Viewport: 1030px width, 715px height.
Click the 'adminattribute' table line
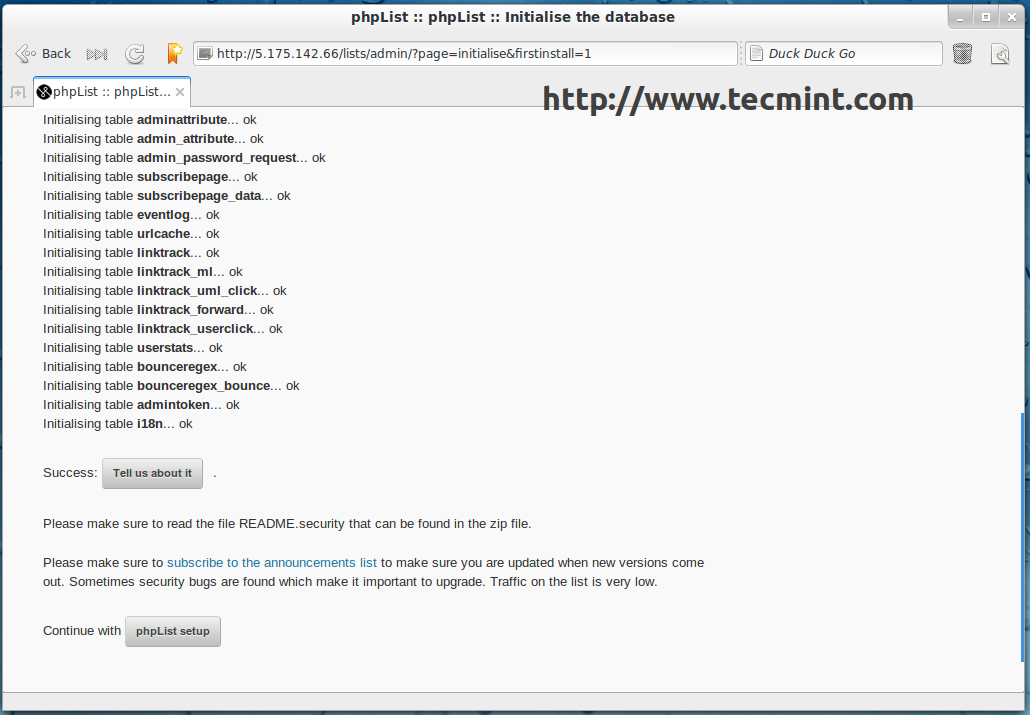pyautogui.click(x=150, y=120)
